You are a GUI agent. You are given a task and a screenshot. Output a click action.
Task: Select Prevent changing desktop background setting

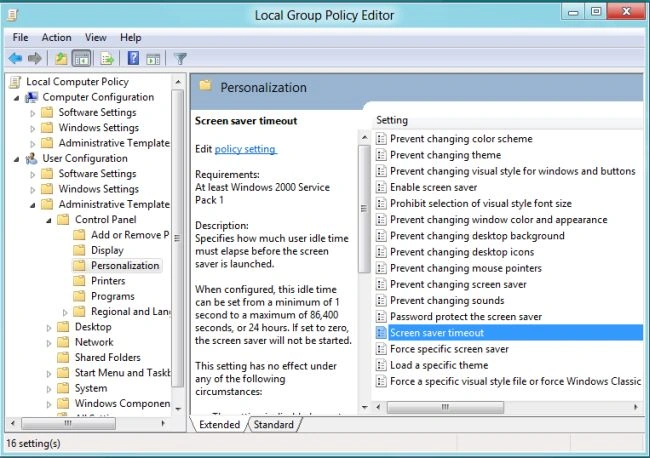pyautogui.click(x=477, y=236)
